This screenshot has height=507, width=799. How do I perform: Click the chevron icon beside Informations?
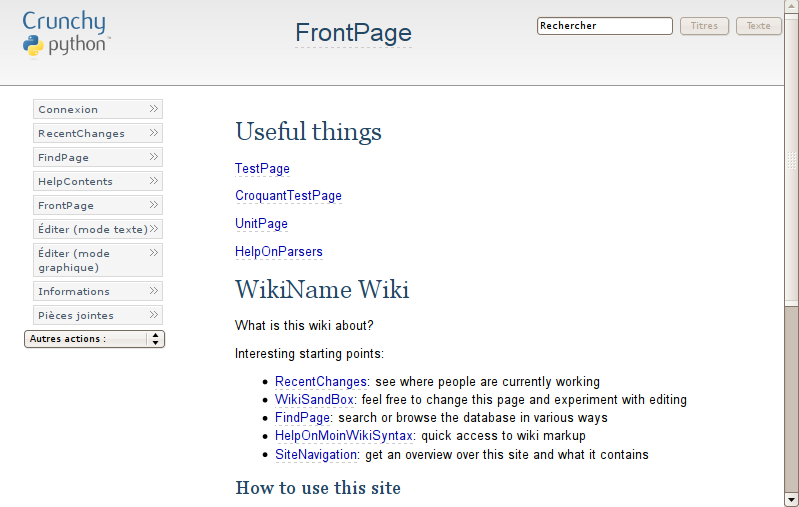pyautogui.click(x=154, y=291)
